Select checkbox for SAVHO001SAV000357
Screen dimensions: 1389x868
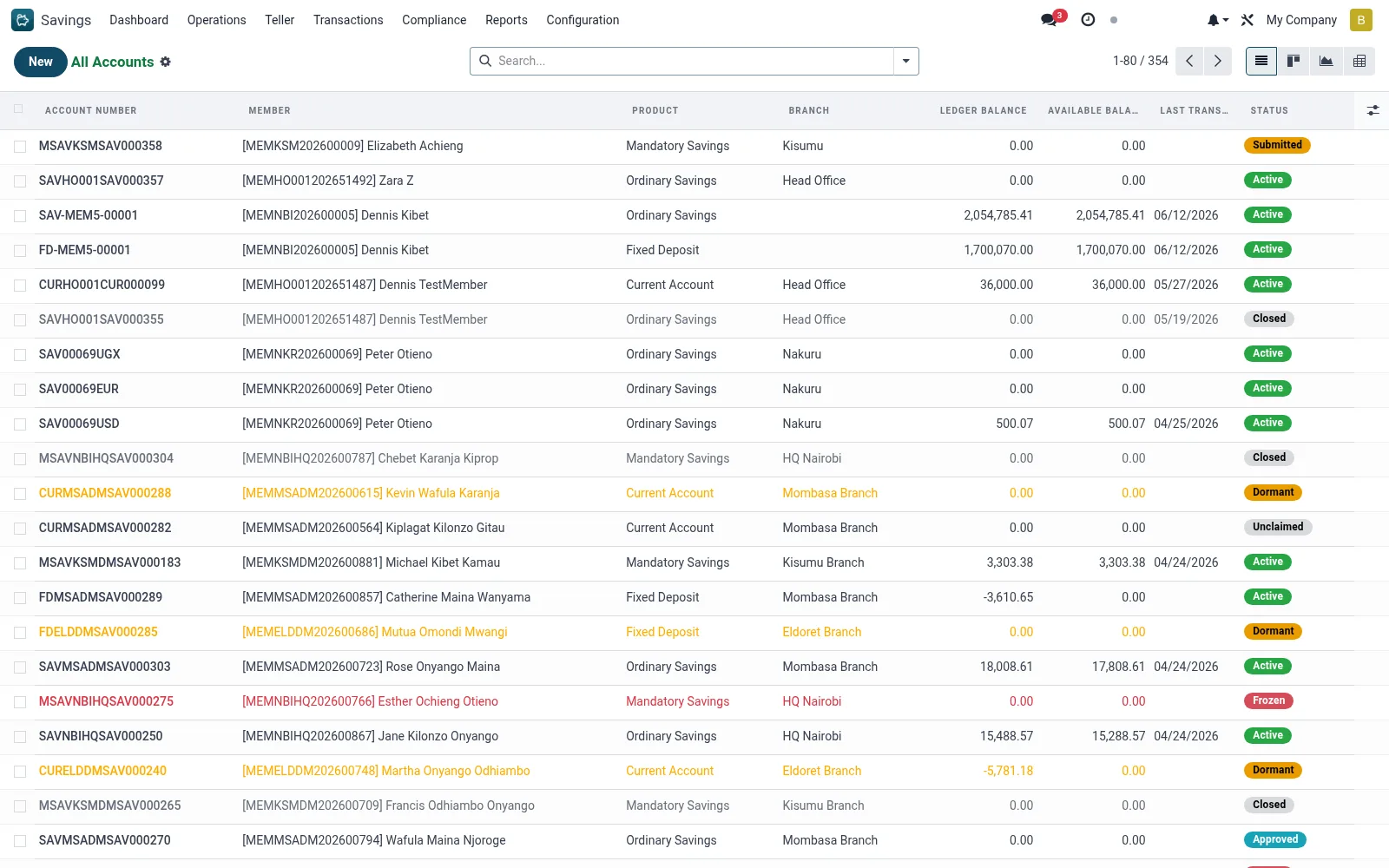point(20,181)
